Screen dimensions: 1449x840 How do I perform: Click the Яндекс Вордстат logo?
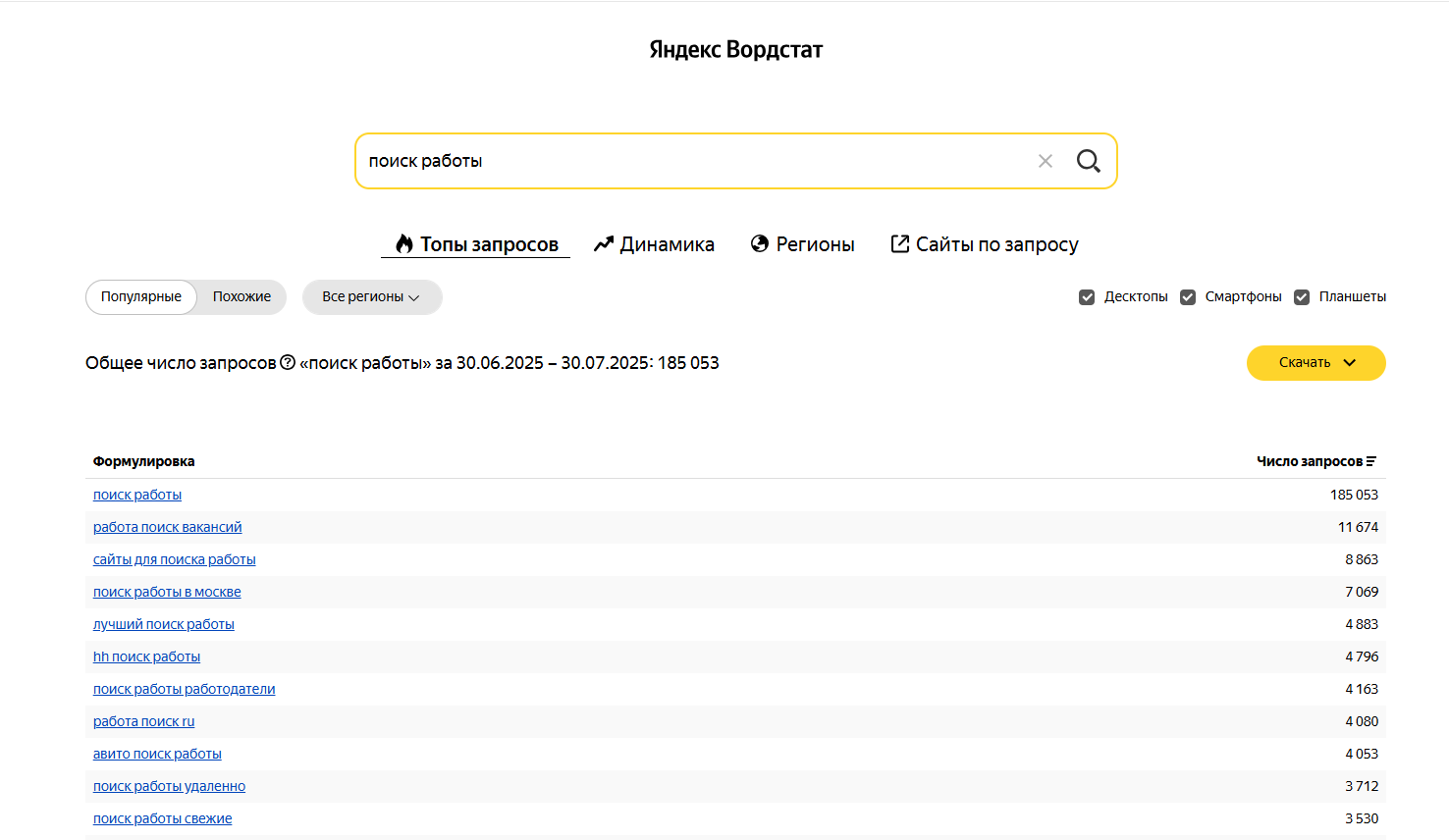[x=736, y=50]
